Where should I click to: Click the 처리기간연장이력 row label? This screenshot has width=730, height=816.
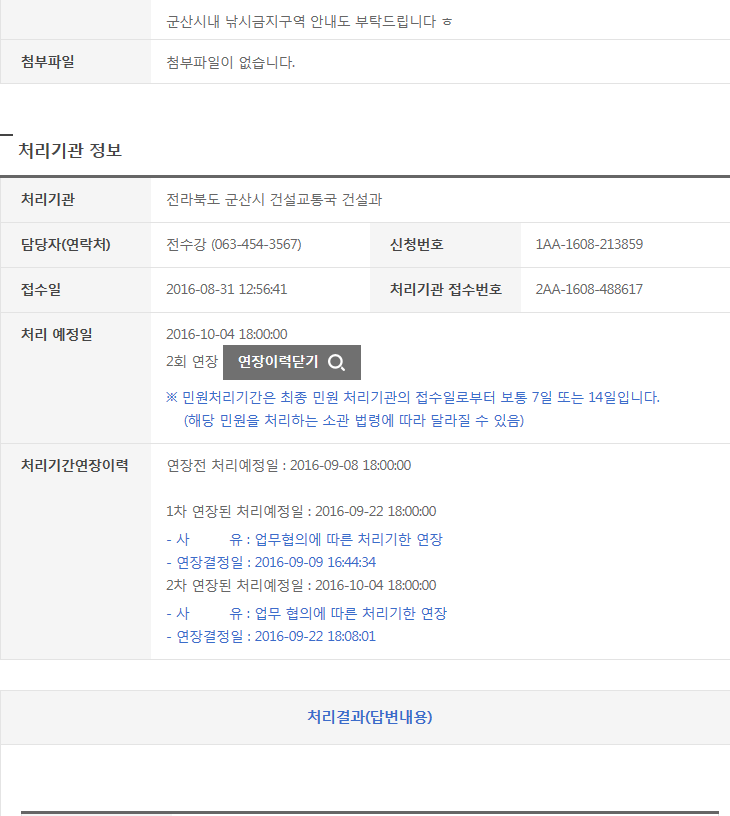(75, 465)
